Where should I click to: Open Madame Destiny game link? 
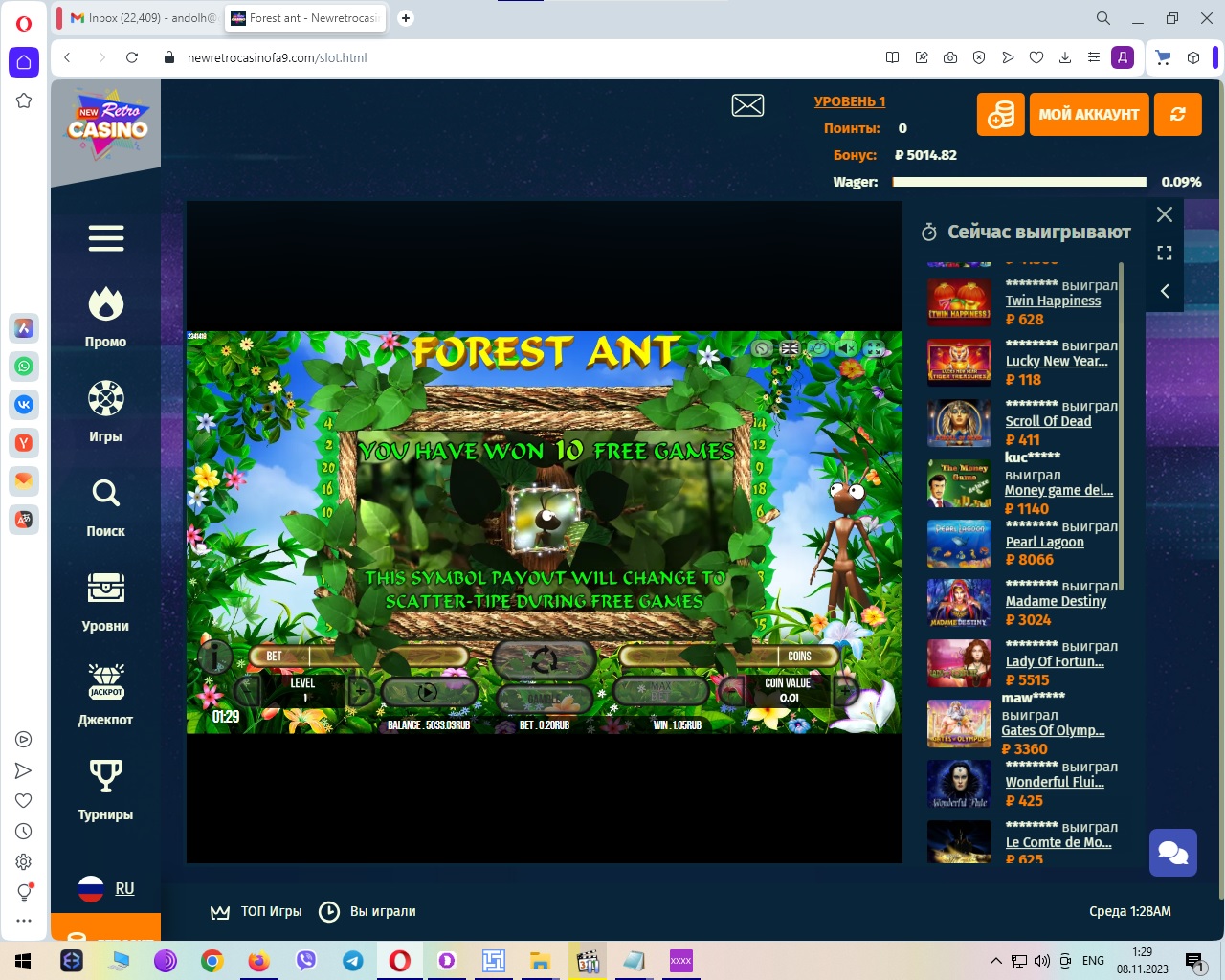click(x=1056, y=601)
